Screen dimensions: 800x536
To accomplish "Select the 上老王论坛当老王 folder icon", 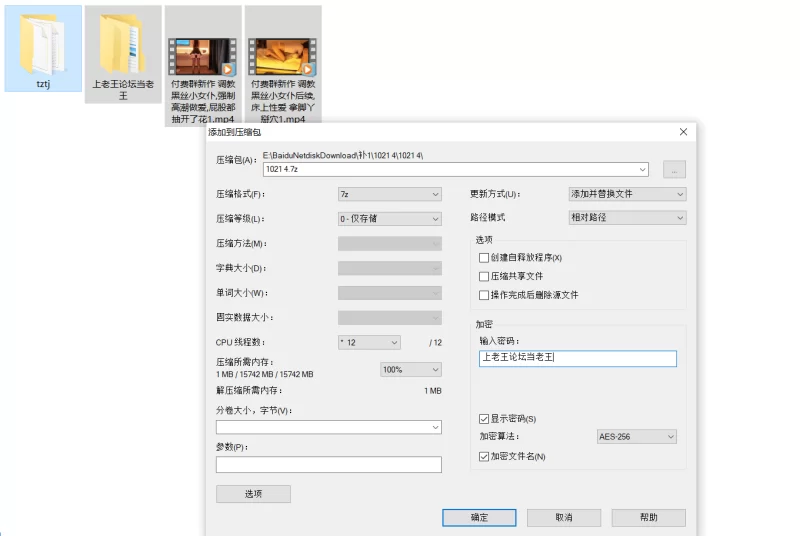I will pos(123,40).
